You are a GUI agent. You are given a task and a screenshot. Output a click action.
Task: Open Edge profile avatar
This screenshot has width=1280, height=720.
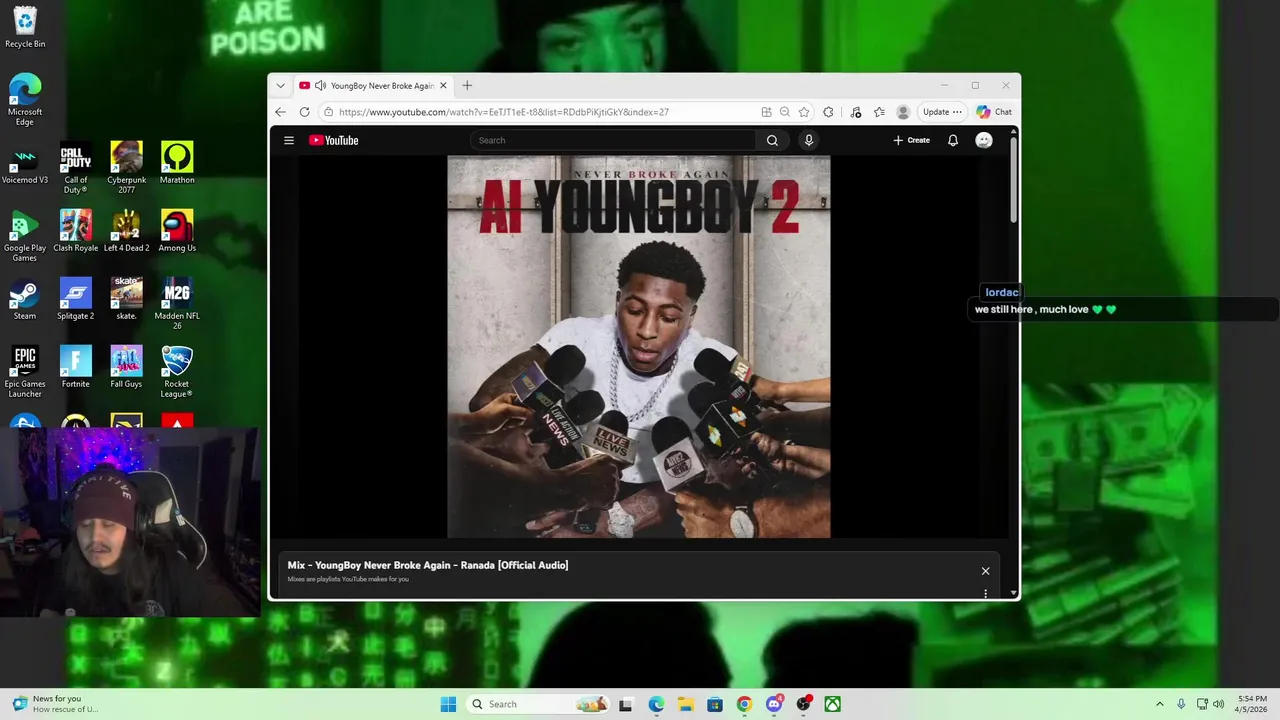pos(903,112)
